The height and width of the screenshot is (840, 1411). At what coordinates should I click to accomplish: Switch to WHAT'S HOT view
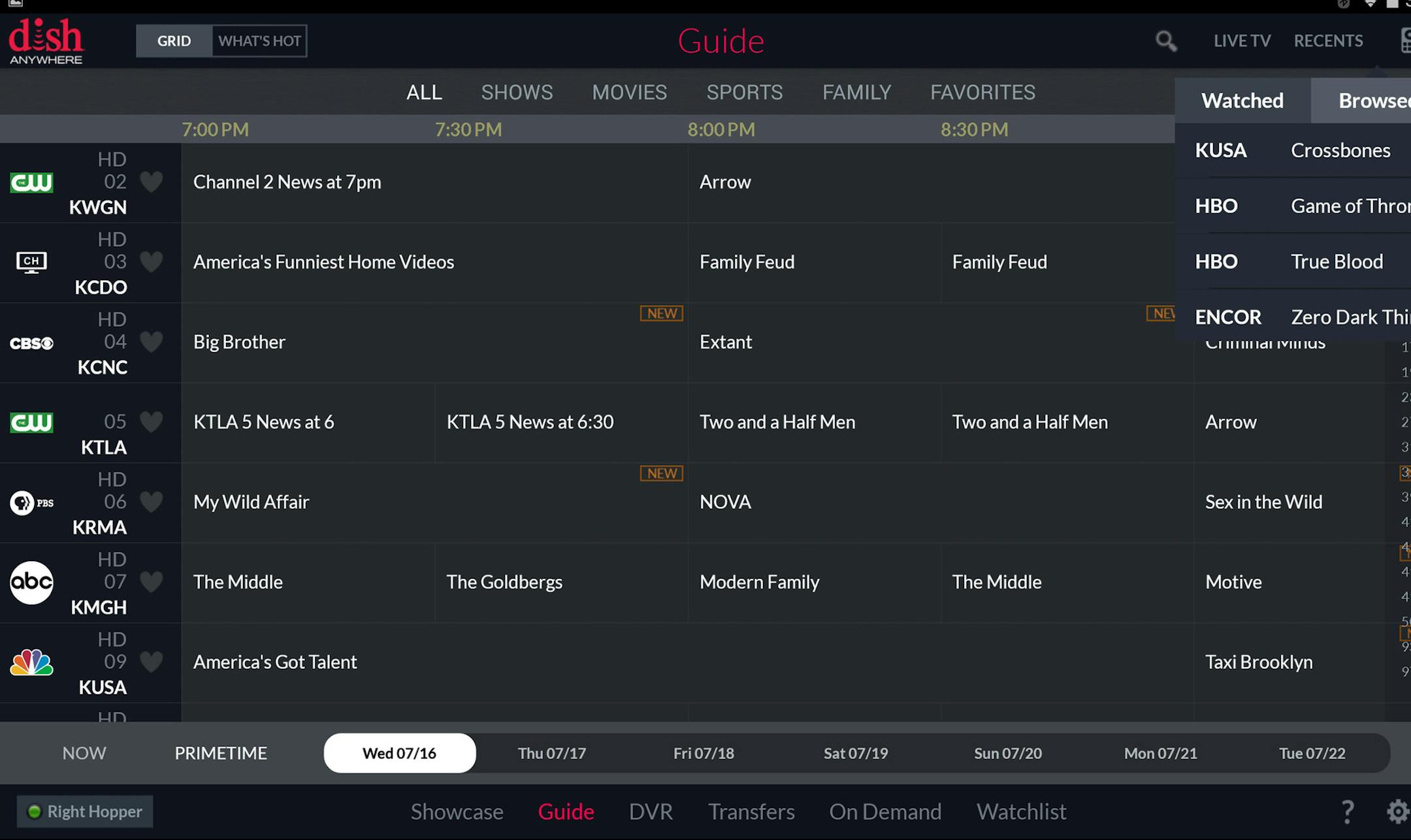(x=259, y=41)
